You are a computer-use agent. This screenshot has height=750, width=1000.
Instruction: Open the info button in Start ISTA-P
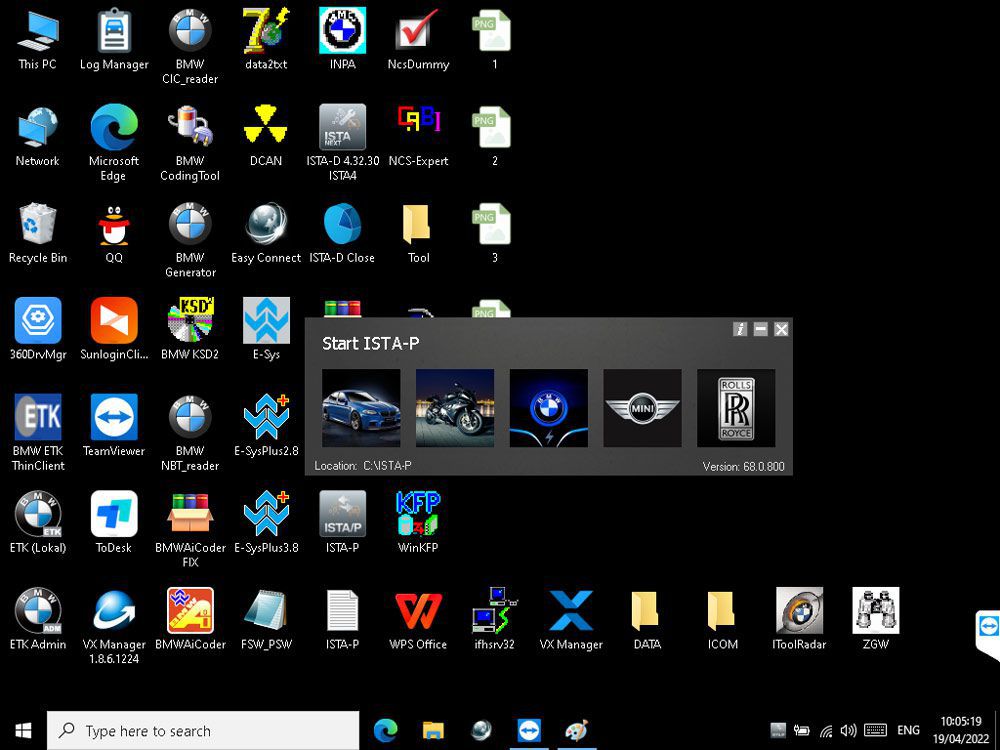(740, 329)
